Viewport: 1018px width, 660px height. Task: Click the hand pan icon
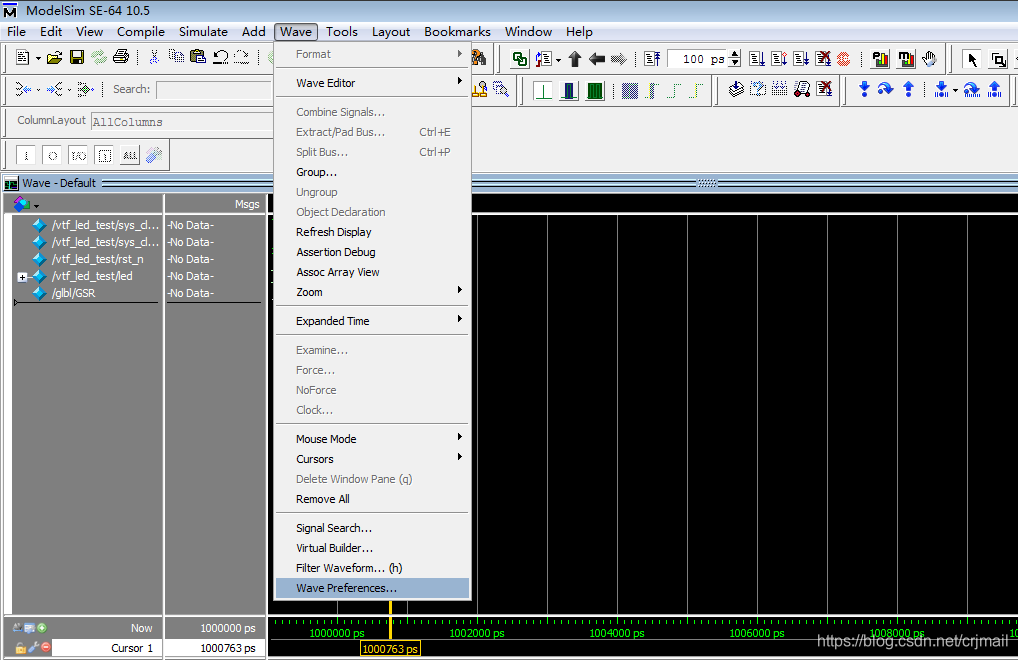[x=930, y=59]
